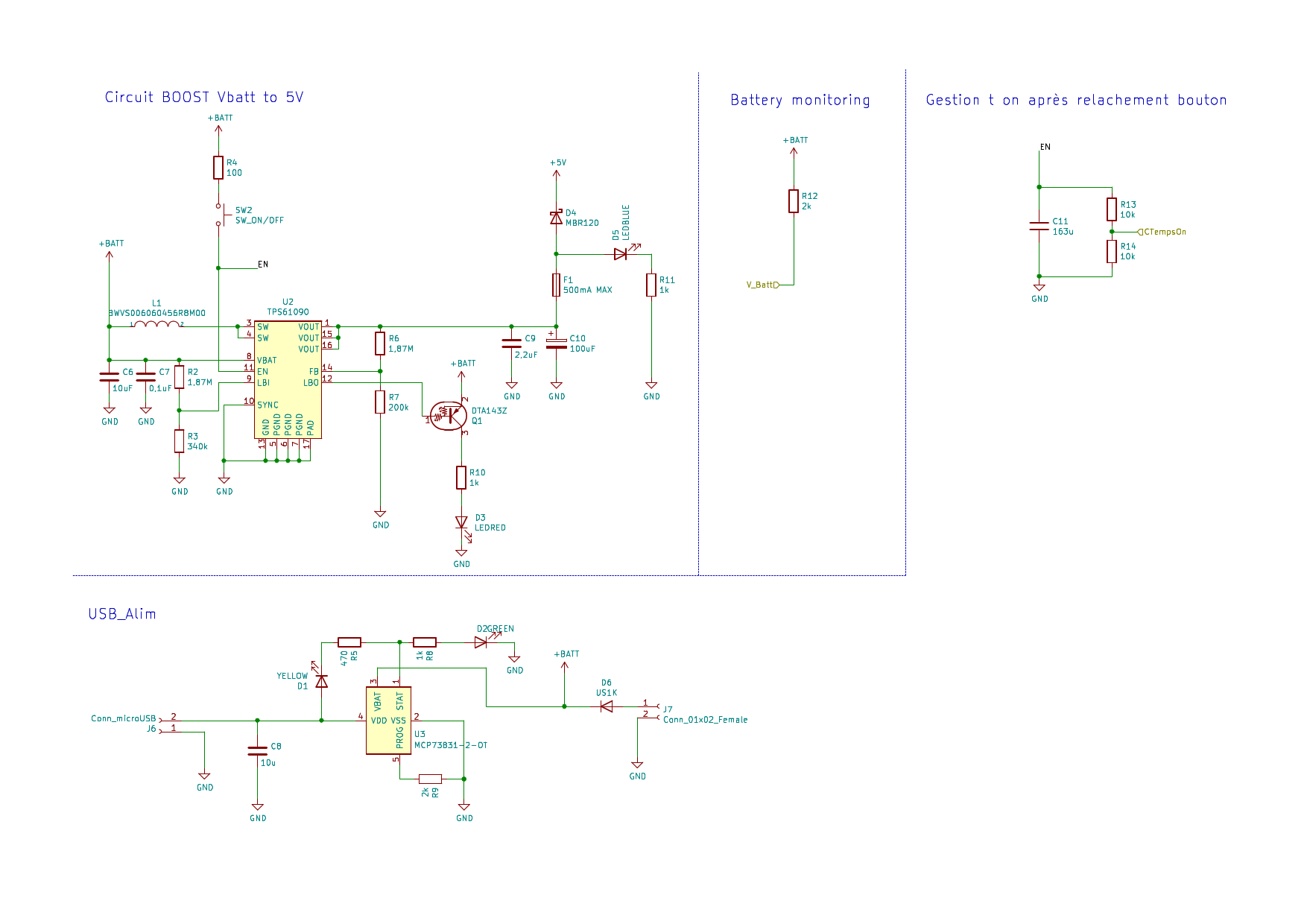
Task: Click the CTempsOn hierarchical label
Action: 1162,232
